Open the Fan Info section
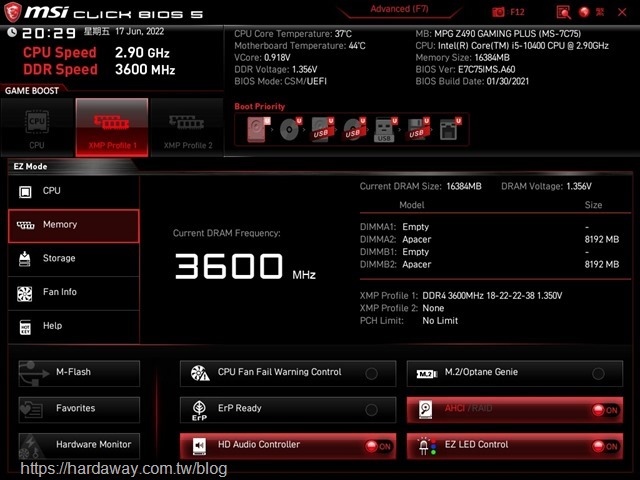The width and height of the screenshot is (640, 480). 73,293
